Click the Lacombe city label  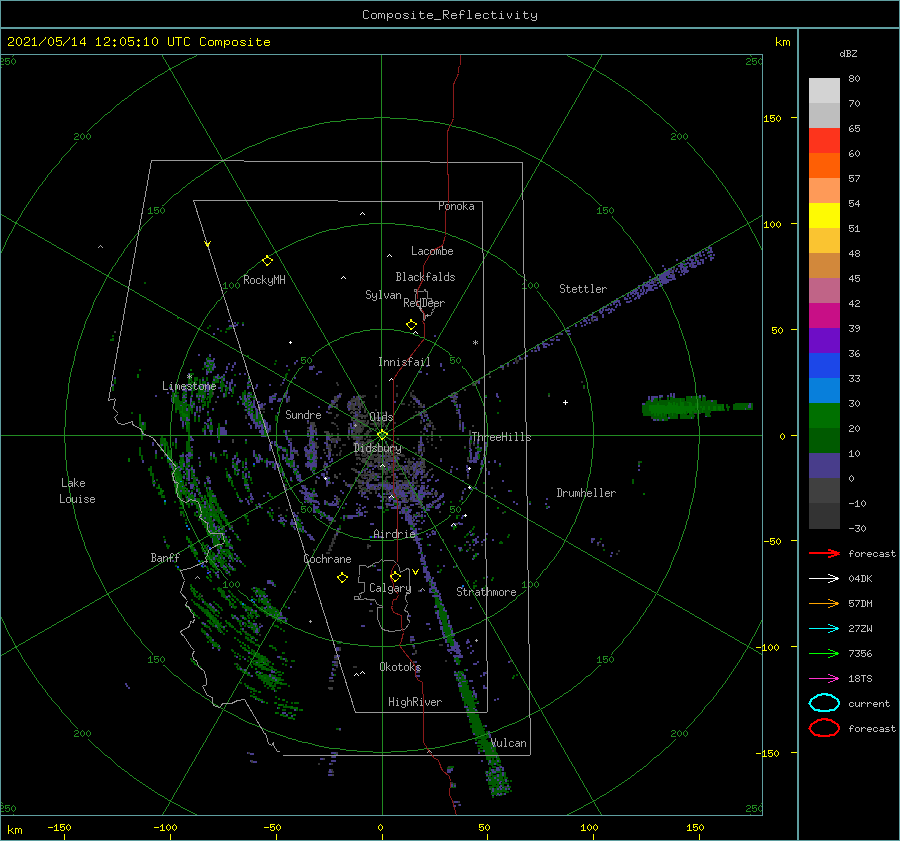pos(432,251)
